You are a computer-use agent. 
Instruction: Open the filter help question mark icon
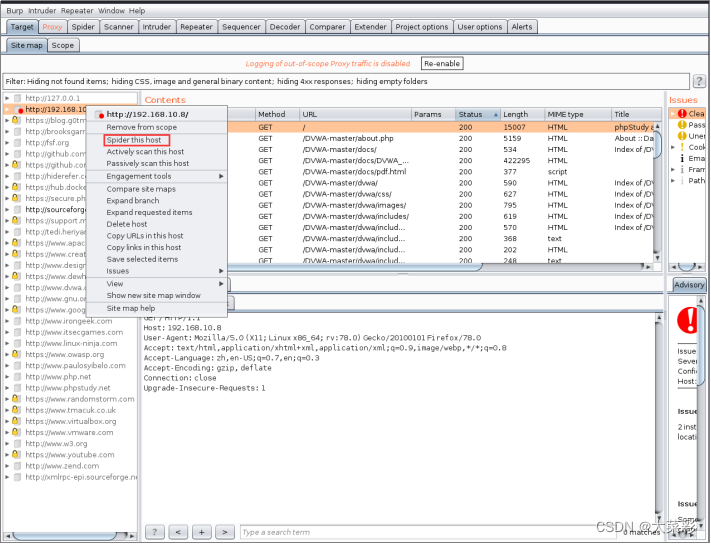(x=699, y=82)
